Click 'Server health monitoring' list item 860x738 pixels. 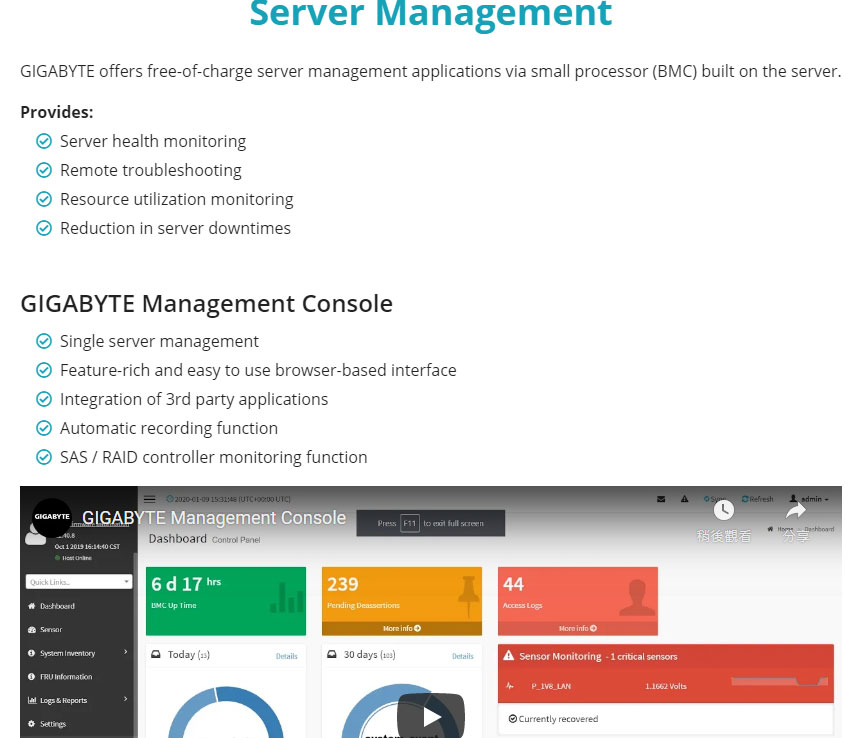coord(153,141)
